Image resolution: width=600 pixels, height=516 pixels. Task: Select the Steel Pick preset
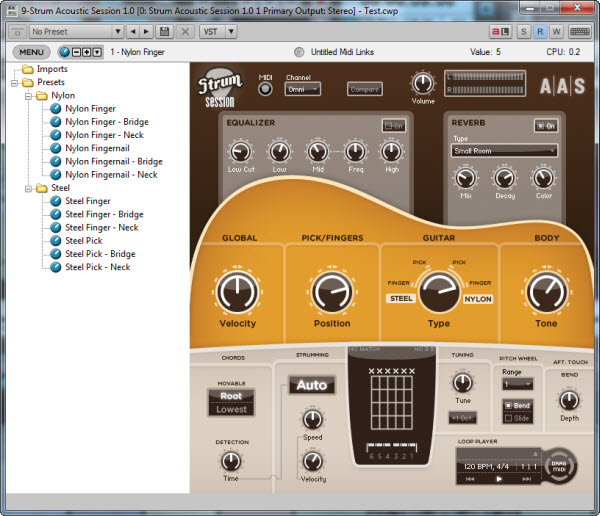coord(83,241)
